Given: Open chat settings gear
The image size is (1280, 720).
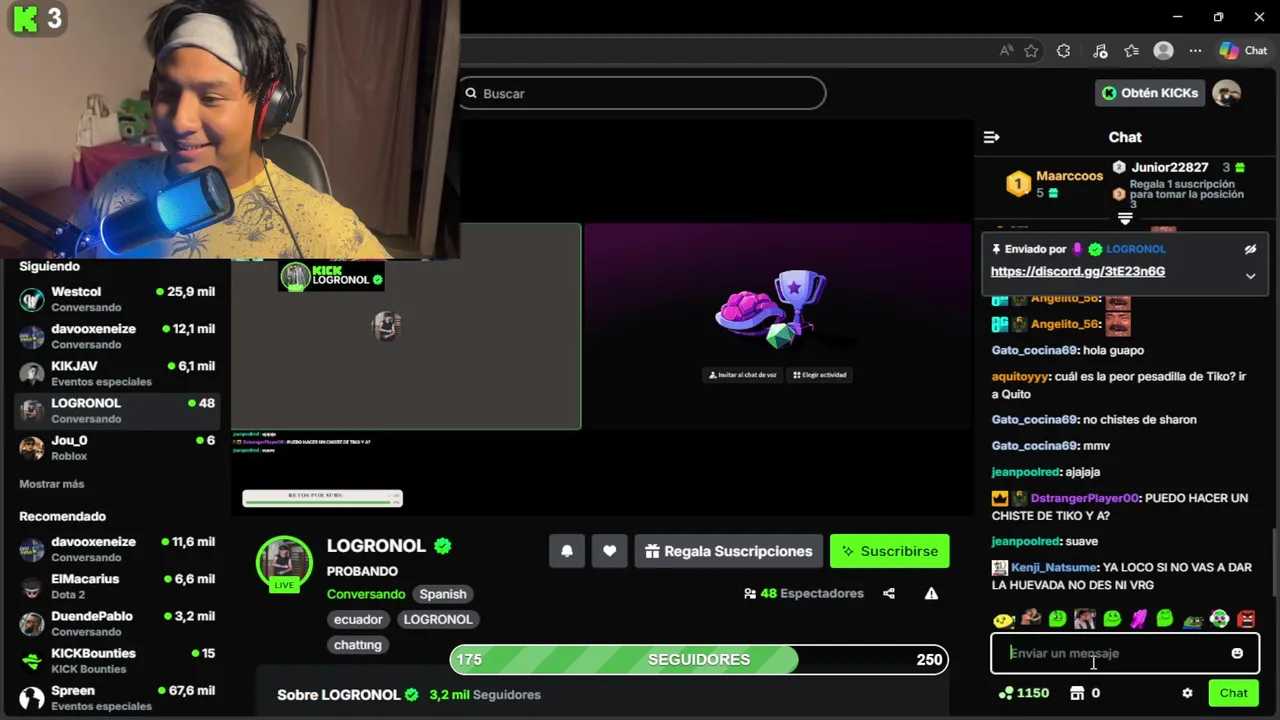Looking at the screenshot, I should pos(1187,693).
